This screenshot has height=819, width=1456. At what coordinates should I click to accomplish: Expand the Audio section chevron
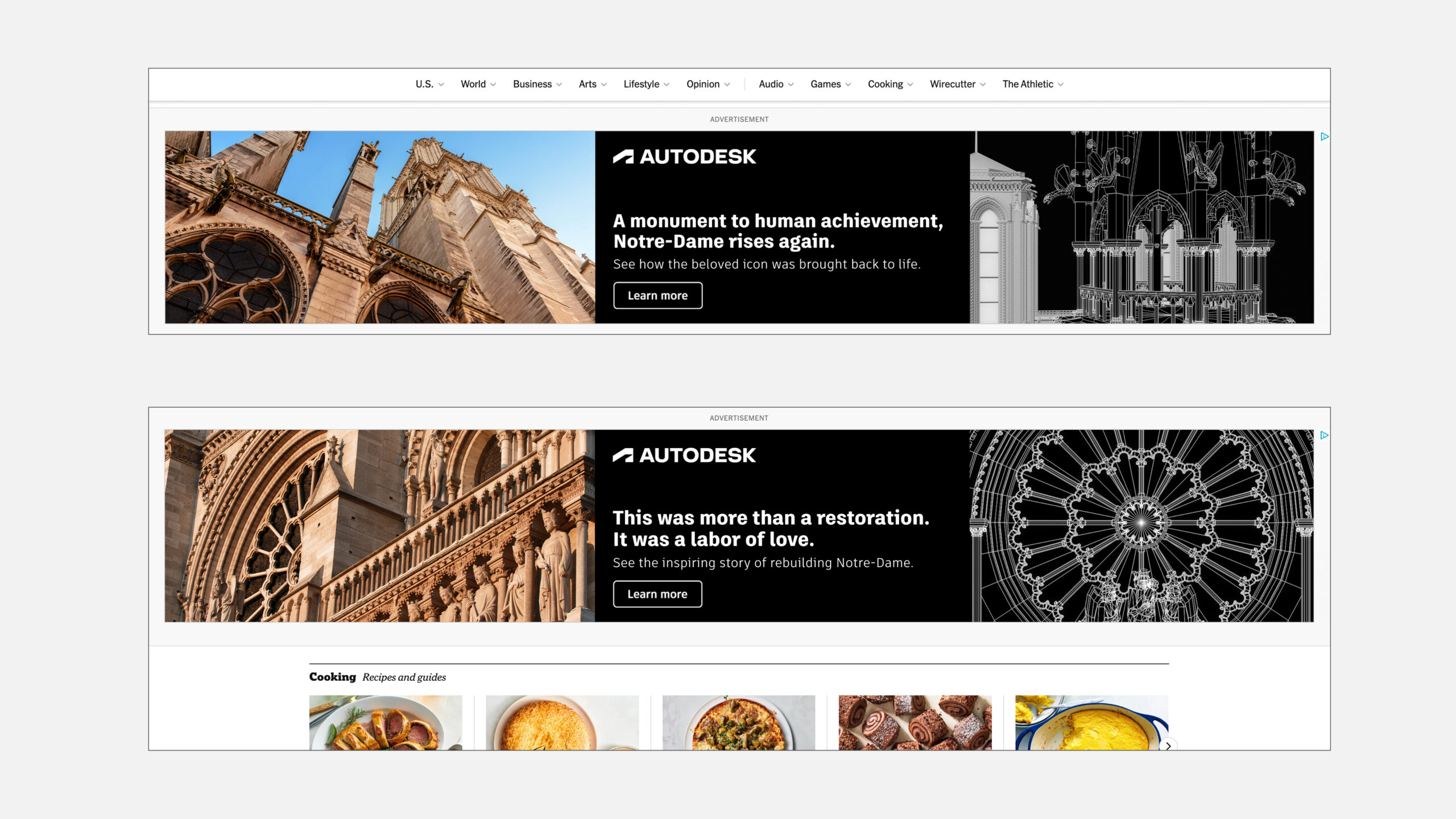tap(791, 85)
